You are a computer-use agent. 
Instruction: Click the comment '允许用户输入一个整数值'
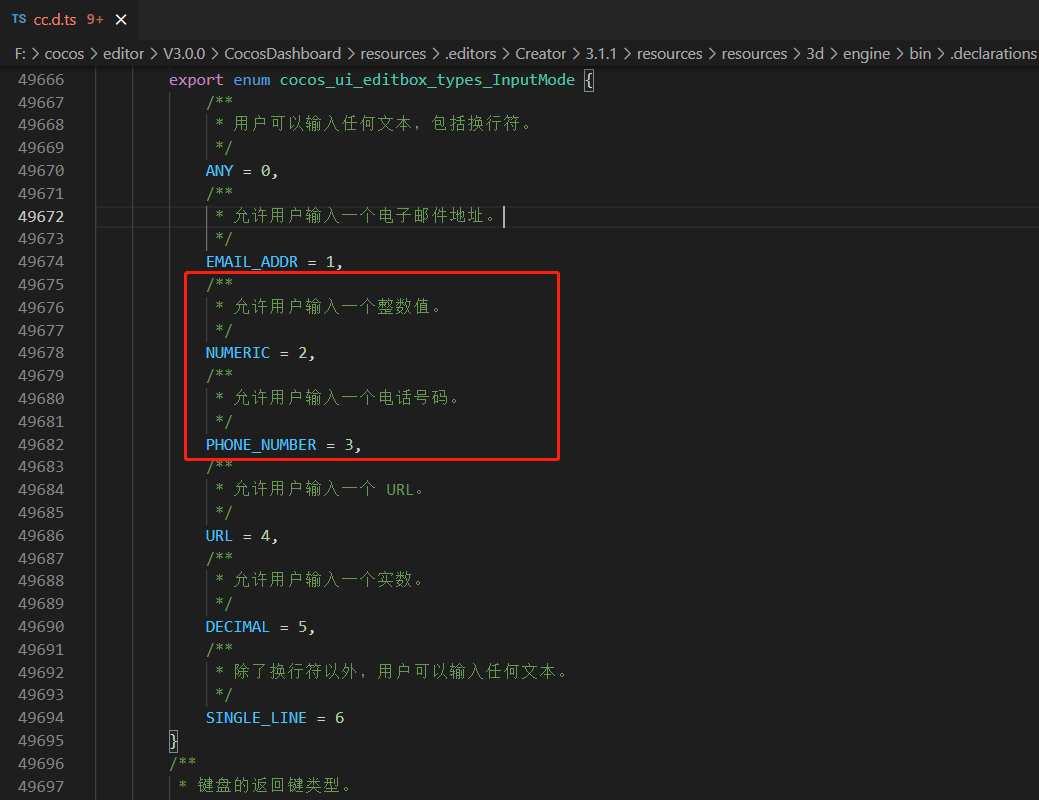(332, 306)
